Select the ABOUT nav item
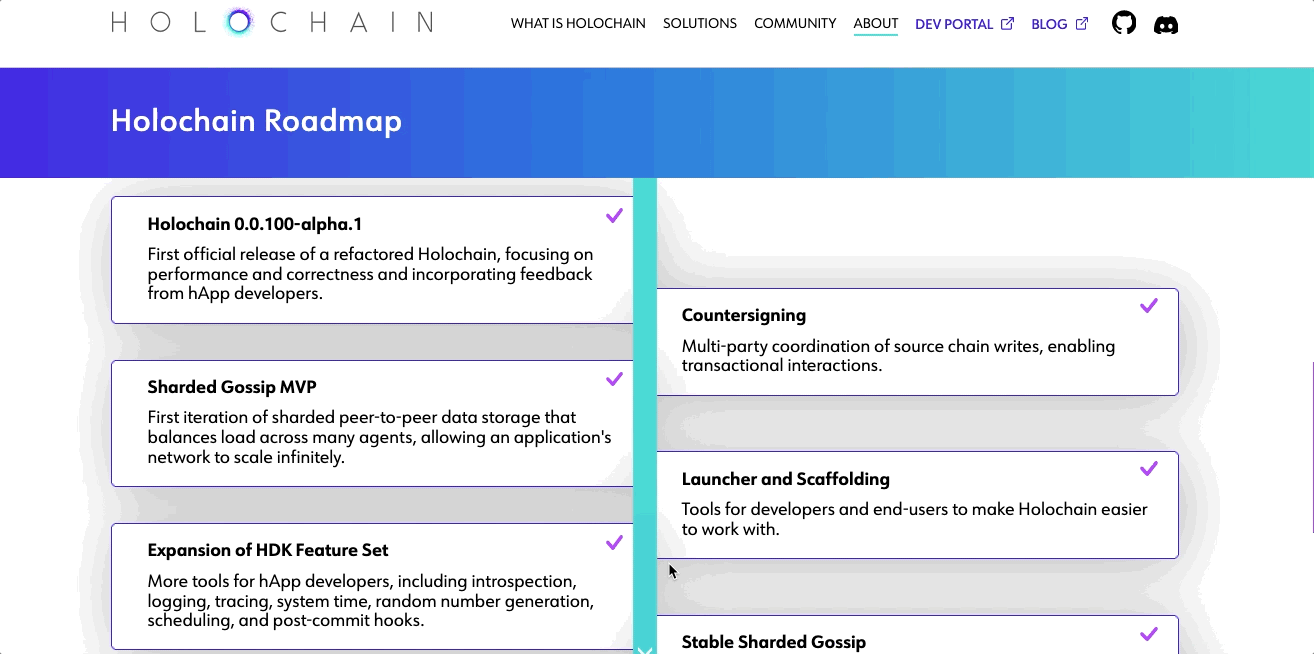The width and height of the screenshot is (1314, 654). (876, 23)
